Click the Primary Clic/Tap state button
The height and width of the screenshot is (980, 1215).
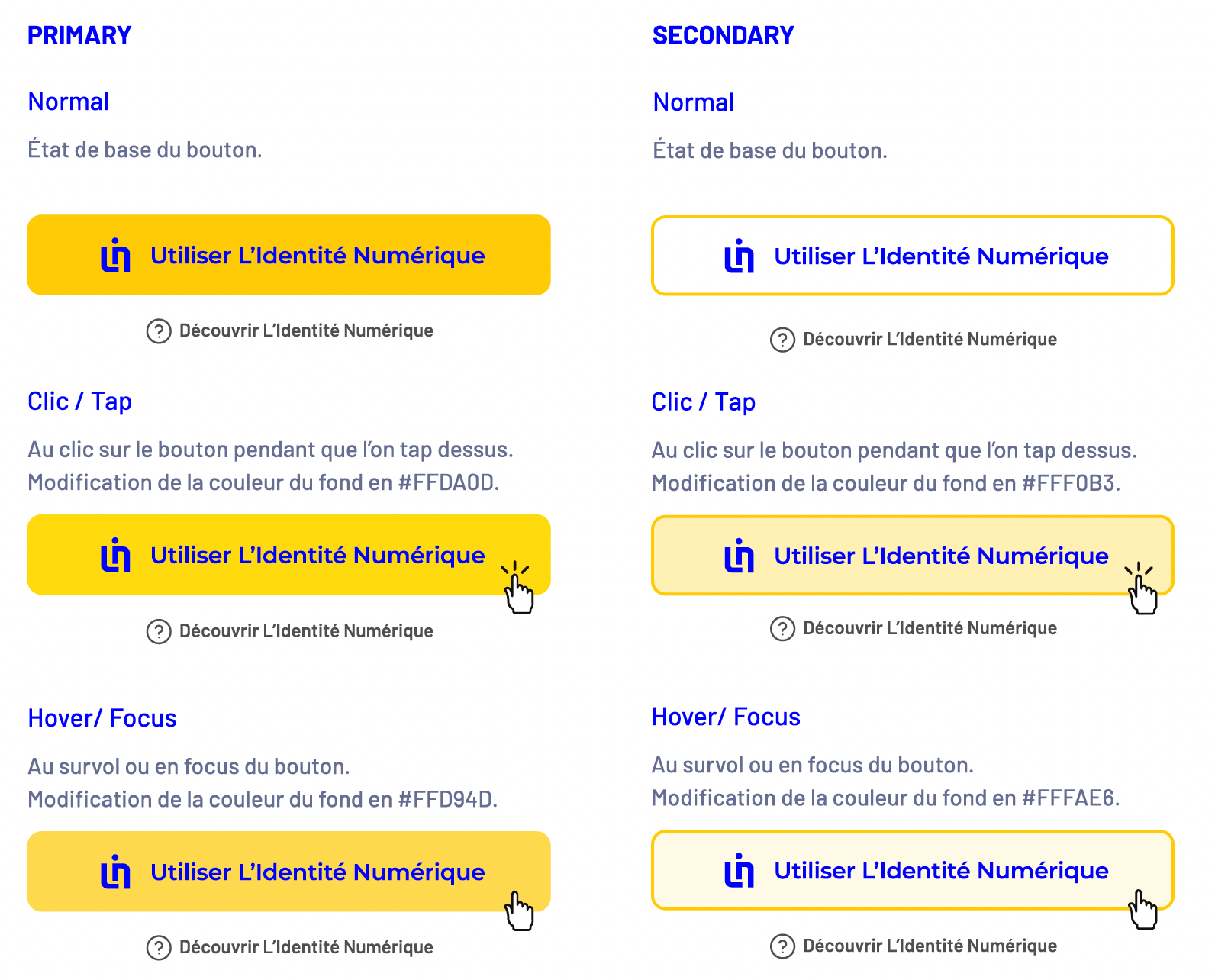click(288, 555)
